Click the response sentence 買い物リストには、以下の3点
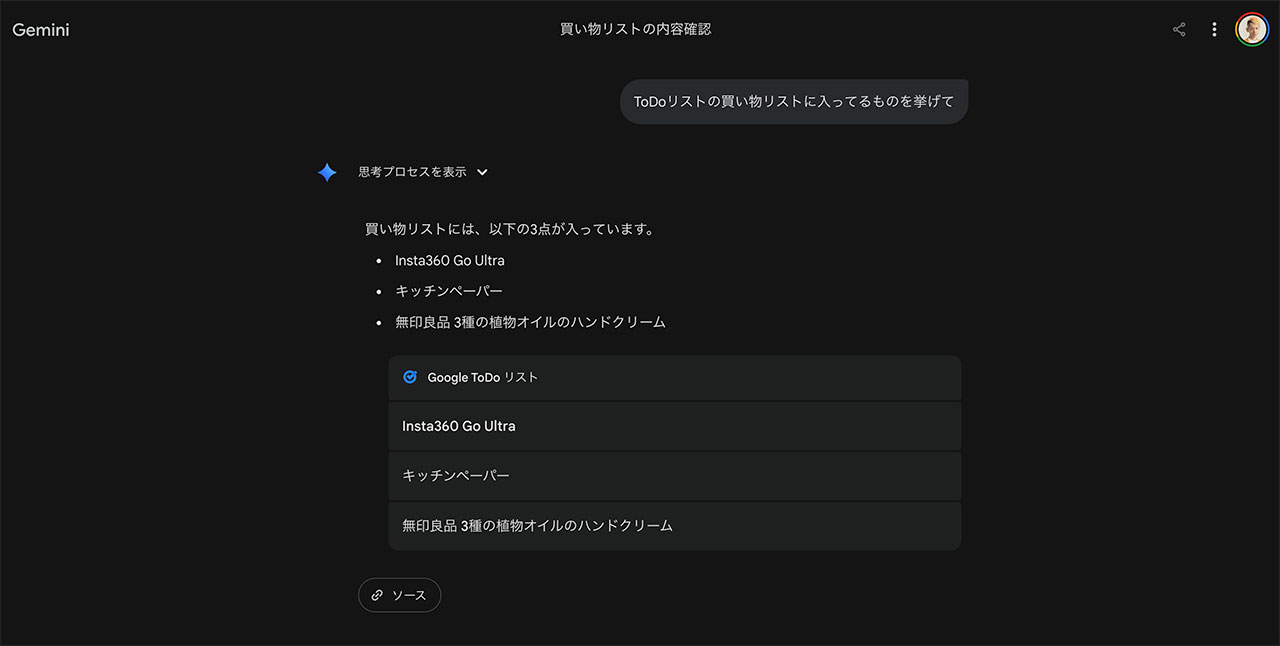The image size is (1280, 646). (x=510, y=229)
